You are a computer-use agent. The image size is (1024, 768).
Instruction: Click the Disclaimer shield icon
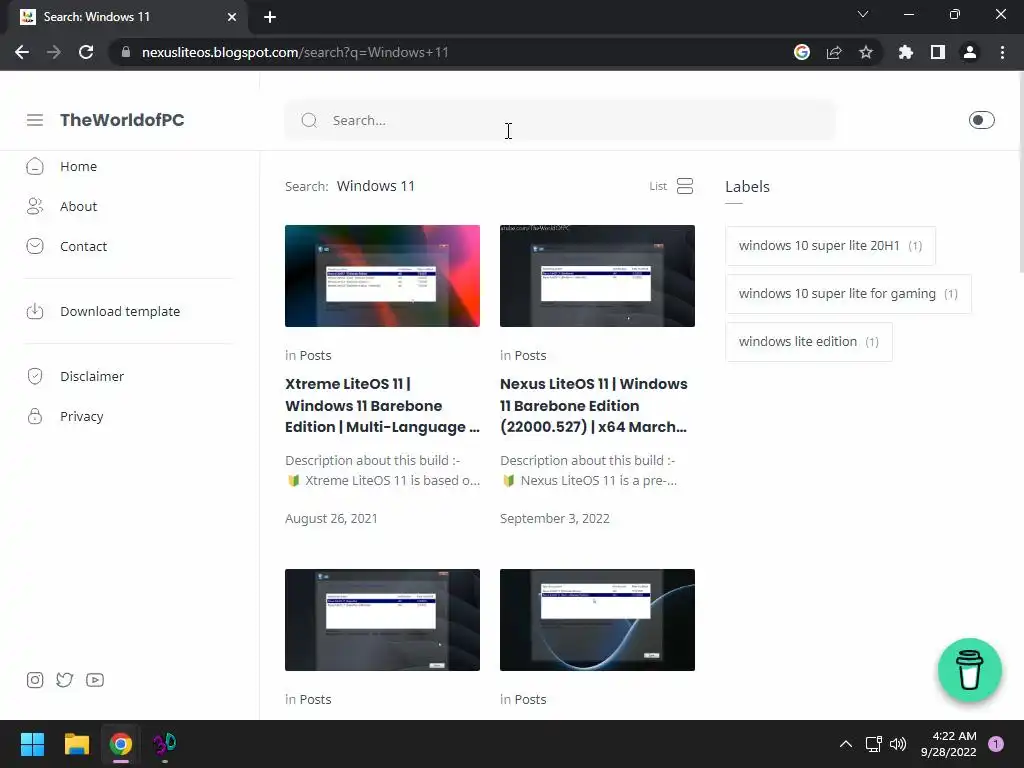coord(35,376)
